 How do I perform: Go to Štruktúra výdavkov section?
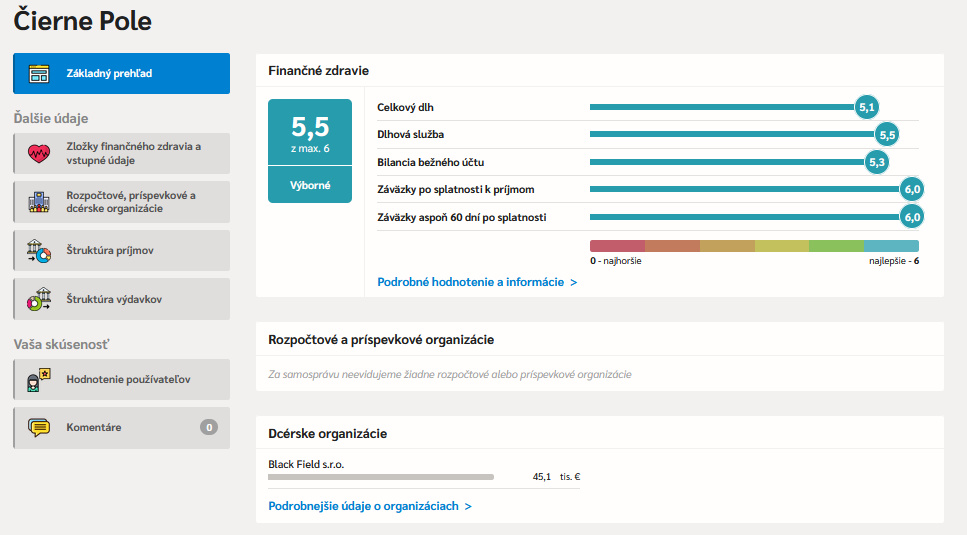click(113, 299)
